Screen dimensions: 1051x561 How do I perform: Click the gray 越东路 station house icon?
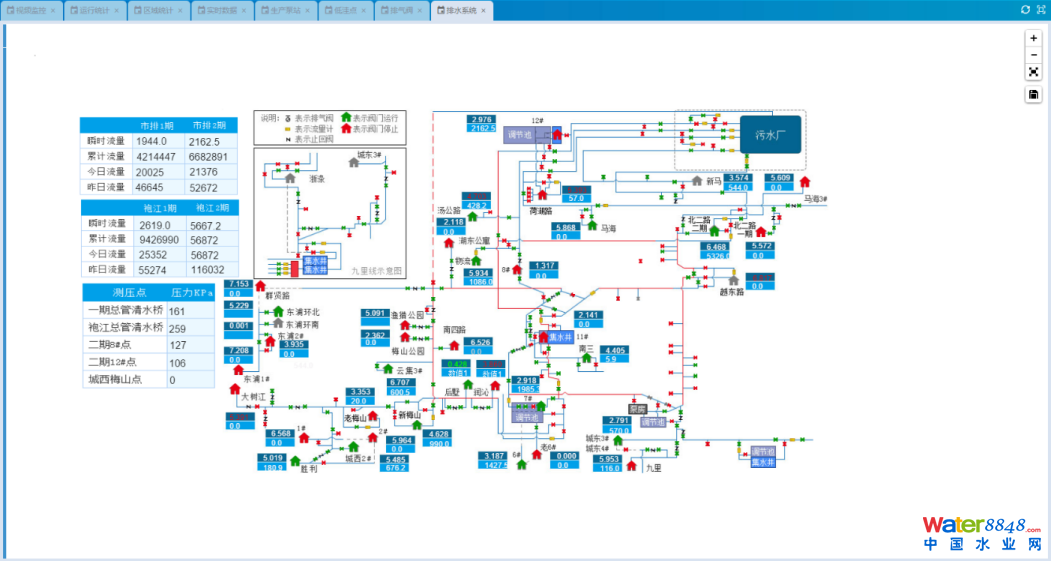(x=734, y=280)
